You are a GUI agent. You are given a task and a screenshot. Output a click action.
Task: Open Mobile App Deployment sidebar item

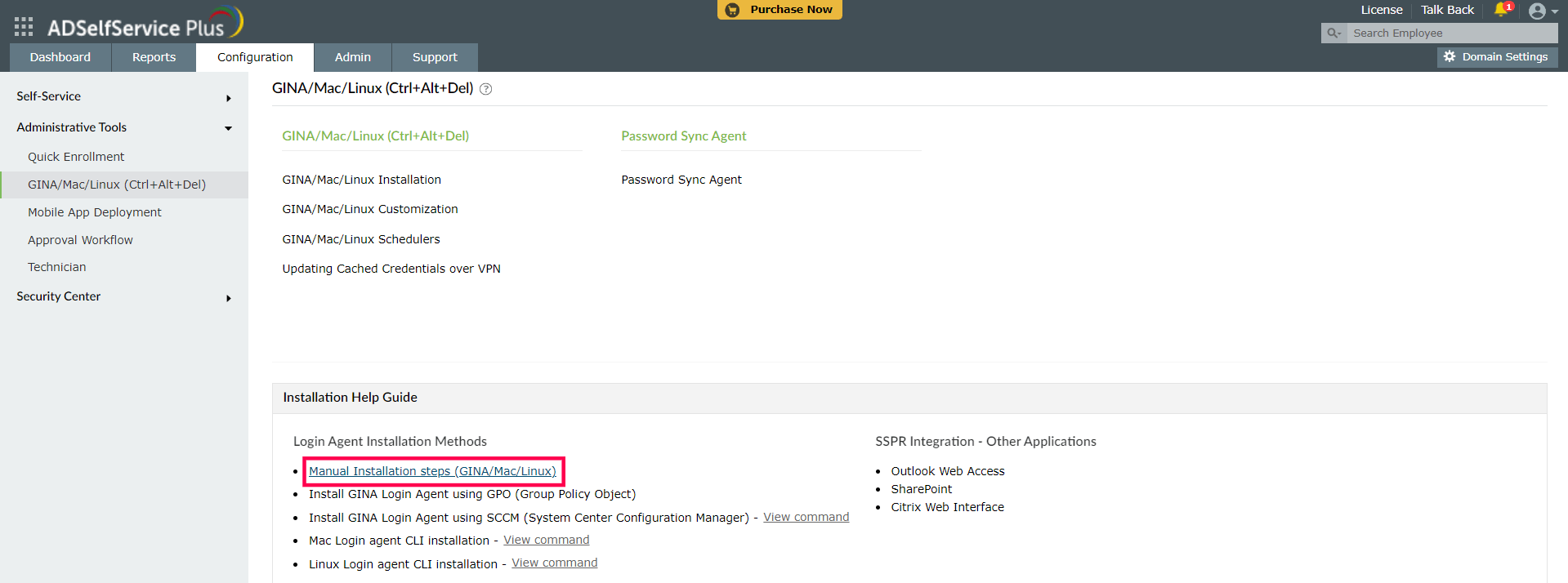[95, 212]
